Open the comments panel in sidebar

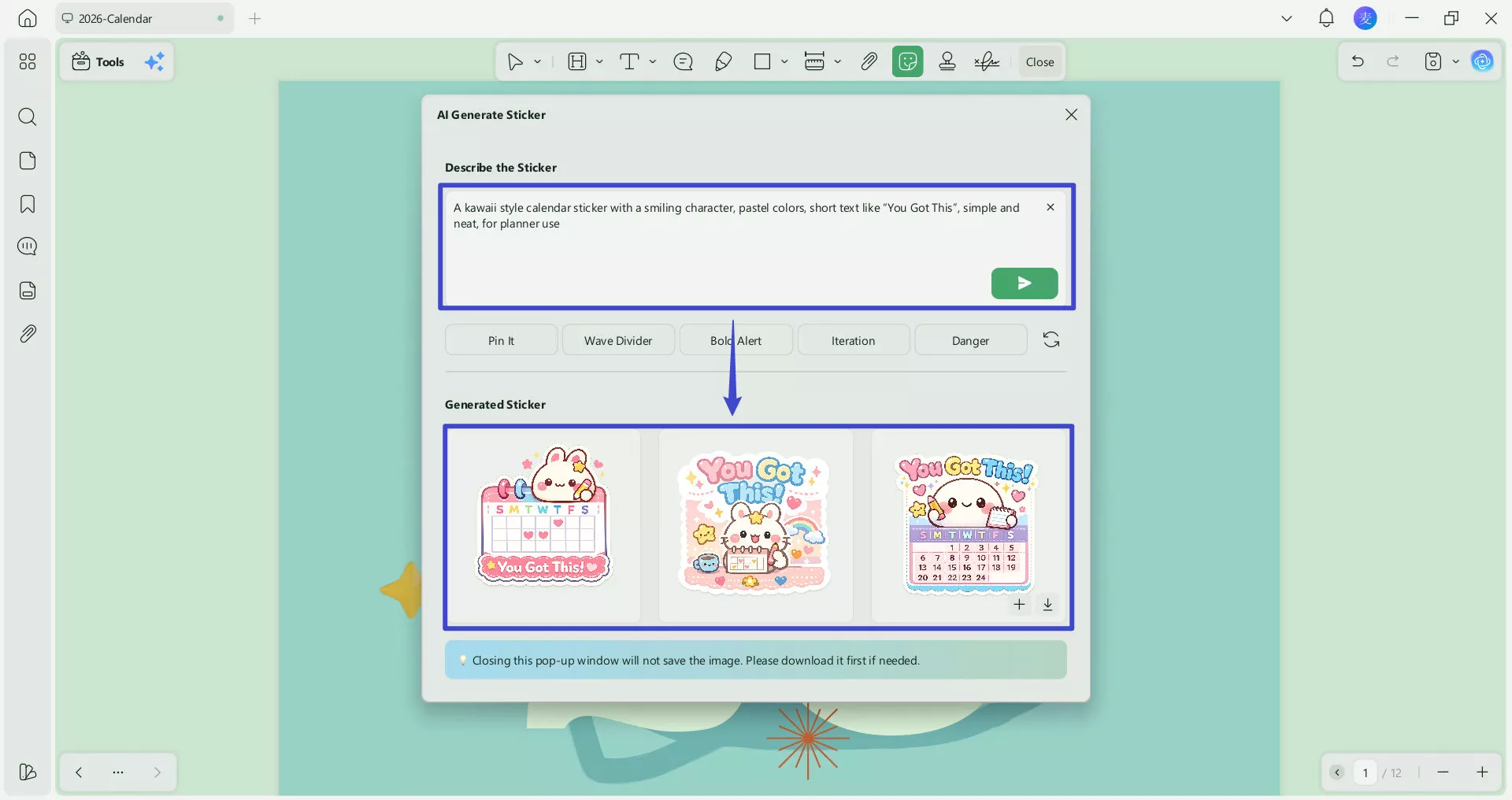pos(28,246)
